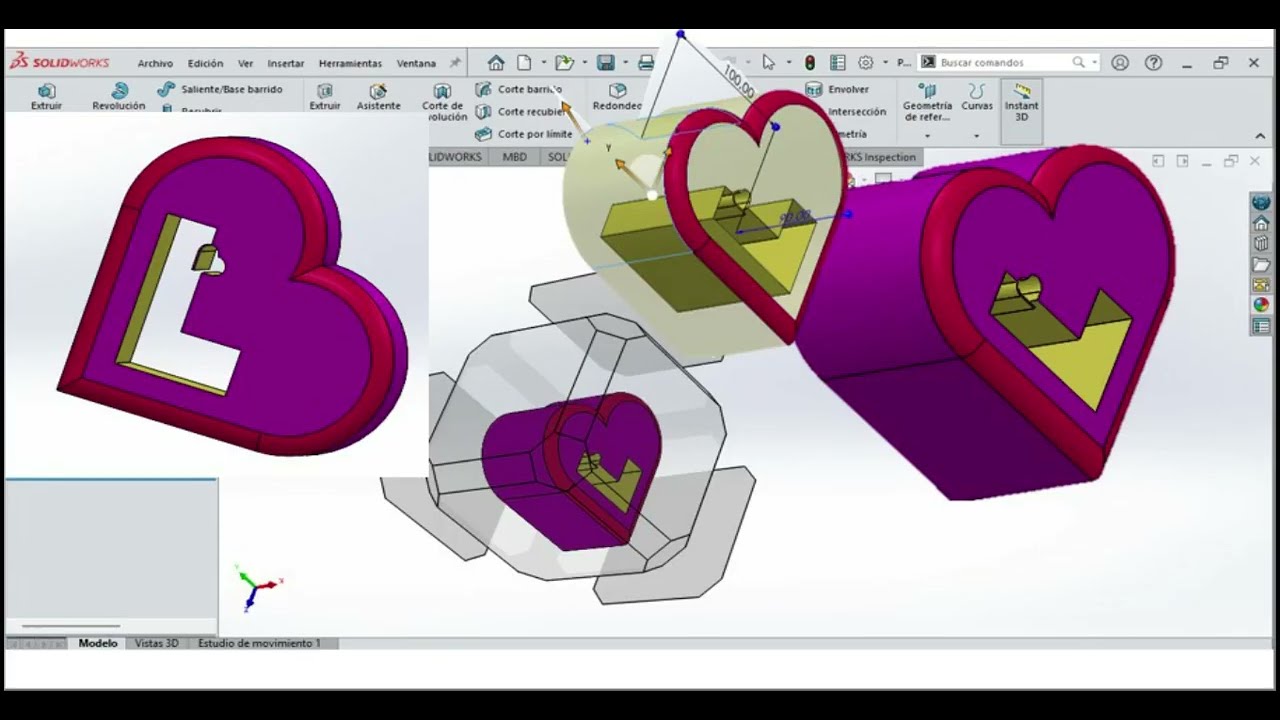Open the Insertar menu
1280x720 pixels.
285,63
